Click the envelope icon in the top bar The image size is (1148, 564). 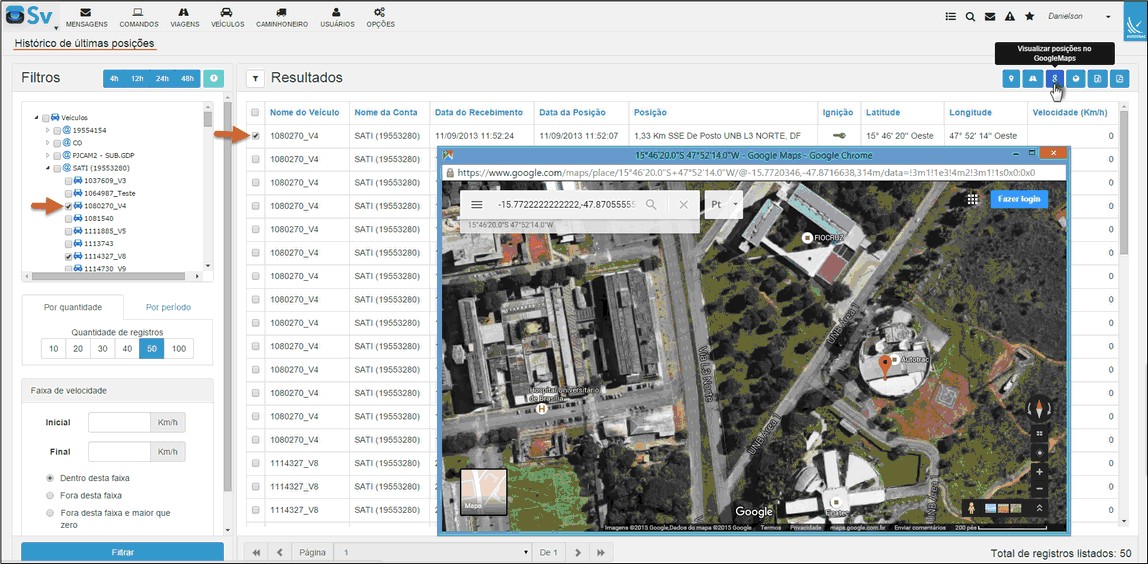(990, 16)
